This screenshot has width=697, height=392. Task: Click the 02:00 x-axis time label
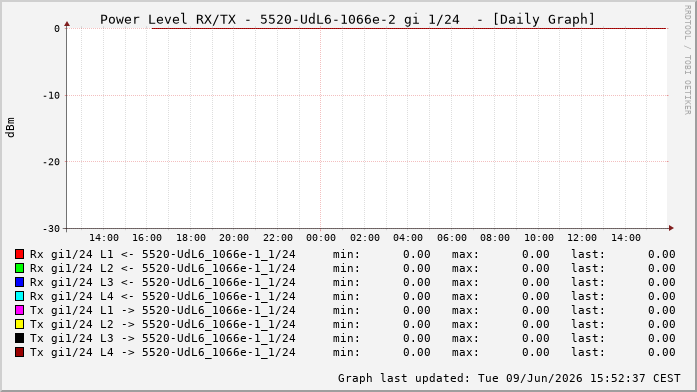click(x=365, y=238)
